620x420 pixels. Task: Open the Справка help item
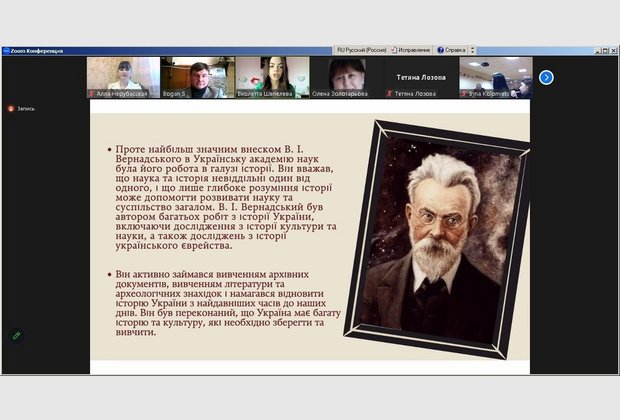pos(454,49)
